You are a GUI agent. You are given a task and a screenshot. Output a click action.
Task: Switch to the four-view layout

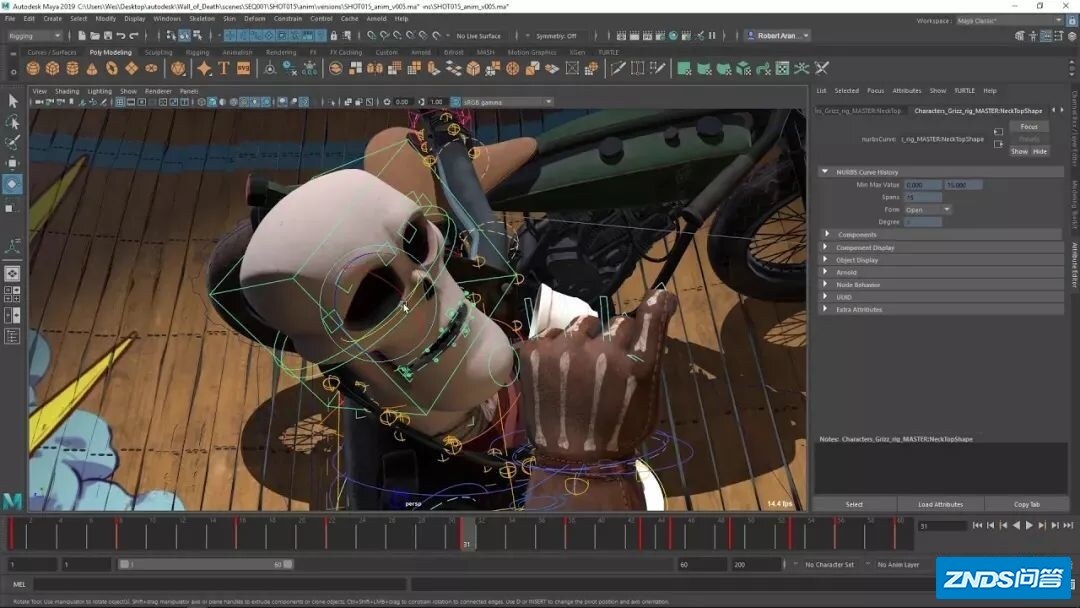(x=12, y=295)
